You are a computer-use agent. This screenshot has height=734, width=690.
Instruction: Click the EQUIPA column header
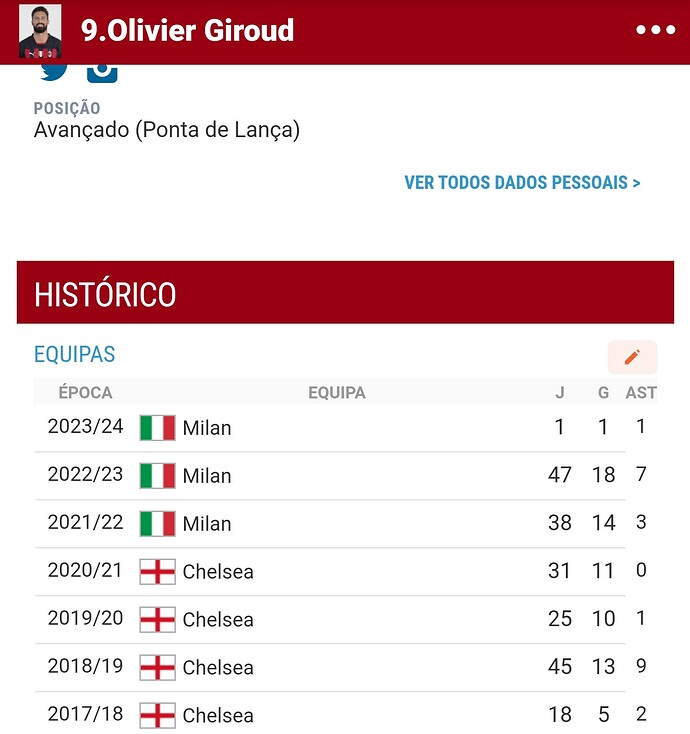[337, 392]
